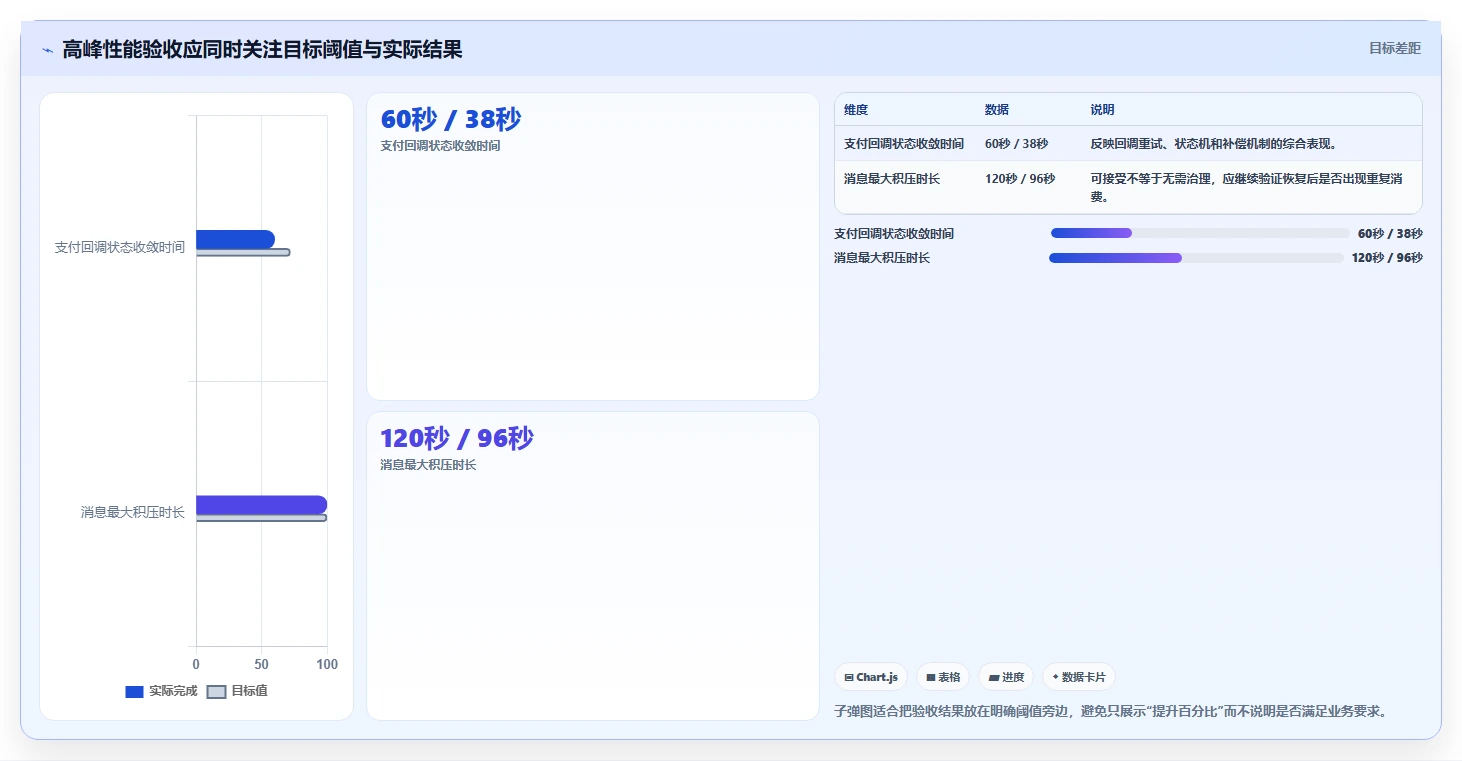This screenshot has height=761, width=1462.
Task: Click the 目标差距 label in the header
Action: click(x=1394, y=48)
